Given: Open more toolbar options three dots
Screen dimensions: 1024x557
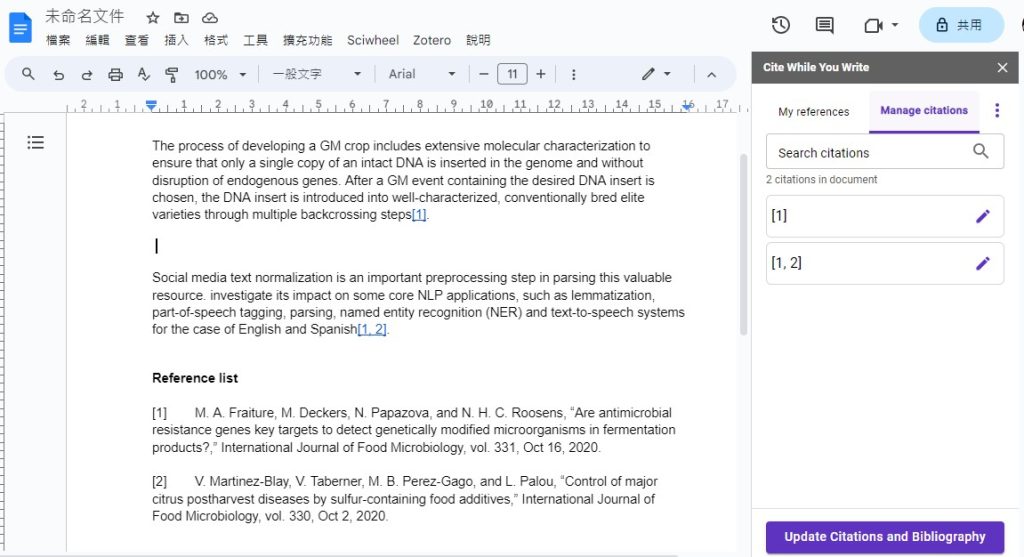Looking at the screenshot, I should 573,74.
